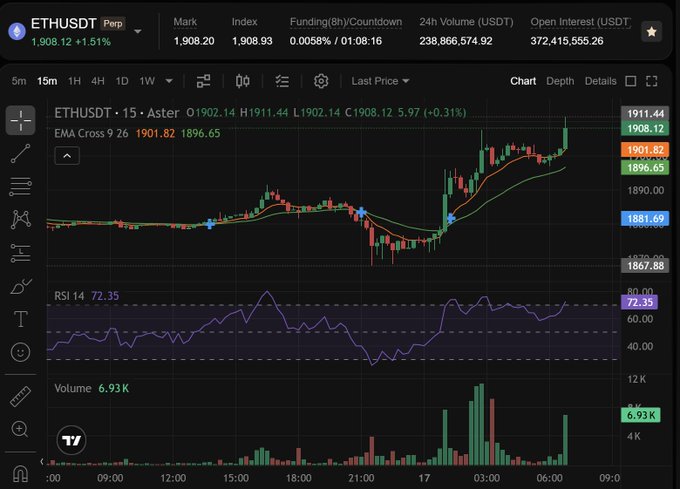The image size is (680, 489).
Task: Activate the ruler measure tool
Action: click(20, 396)
